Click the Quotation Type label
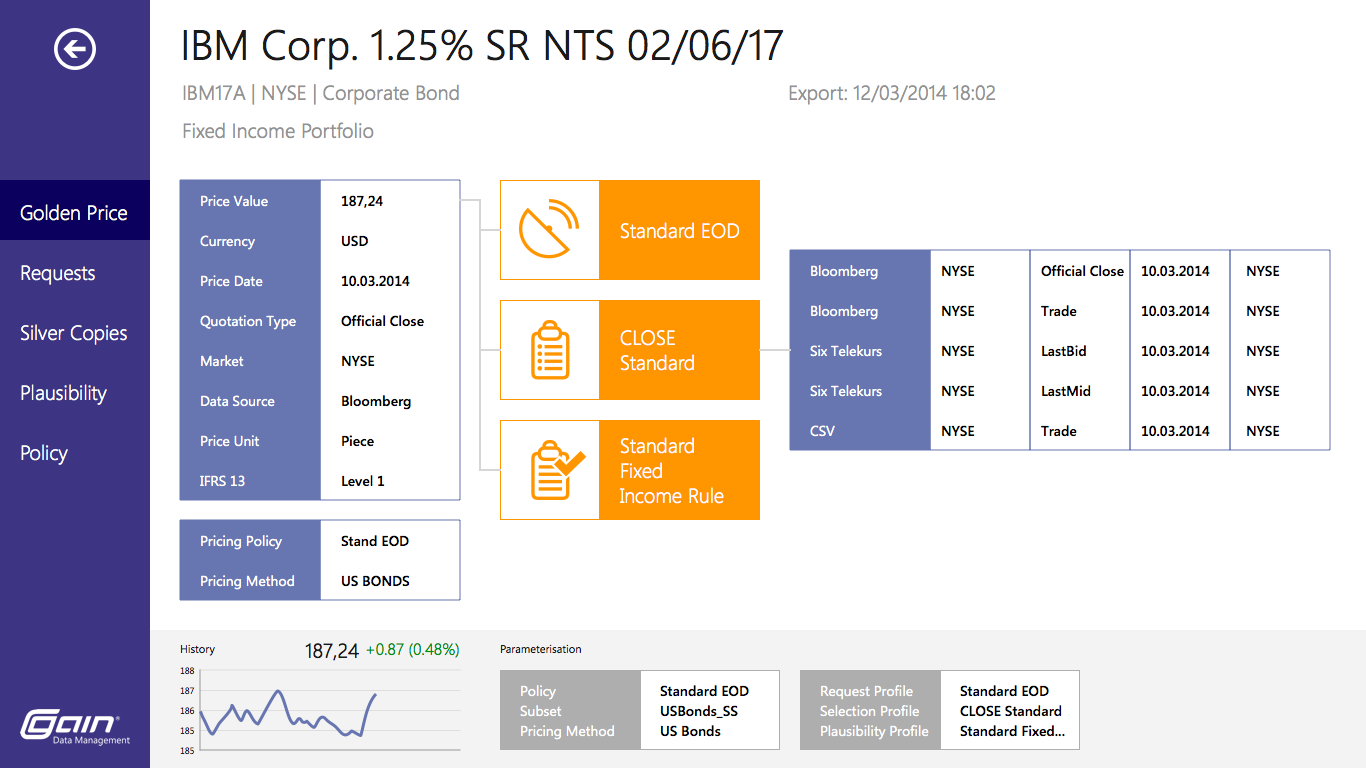 point(248,321)
